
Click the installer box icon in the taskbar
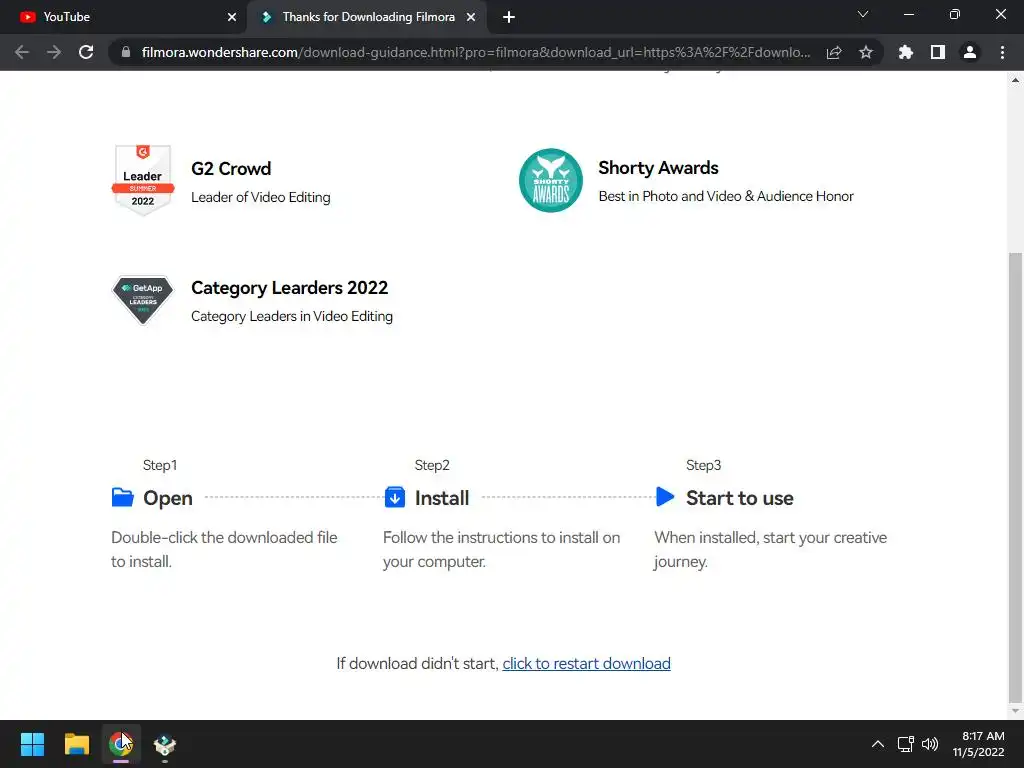click(x=165, y=744)
